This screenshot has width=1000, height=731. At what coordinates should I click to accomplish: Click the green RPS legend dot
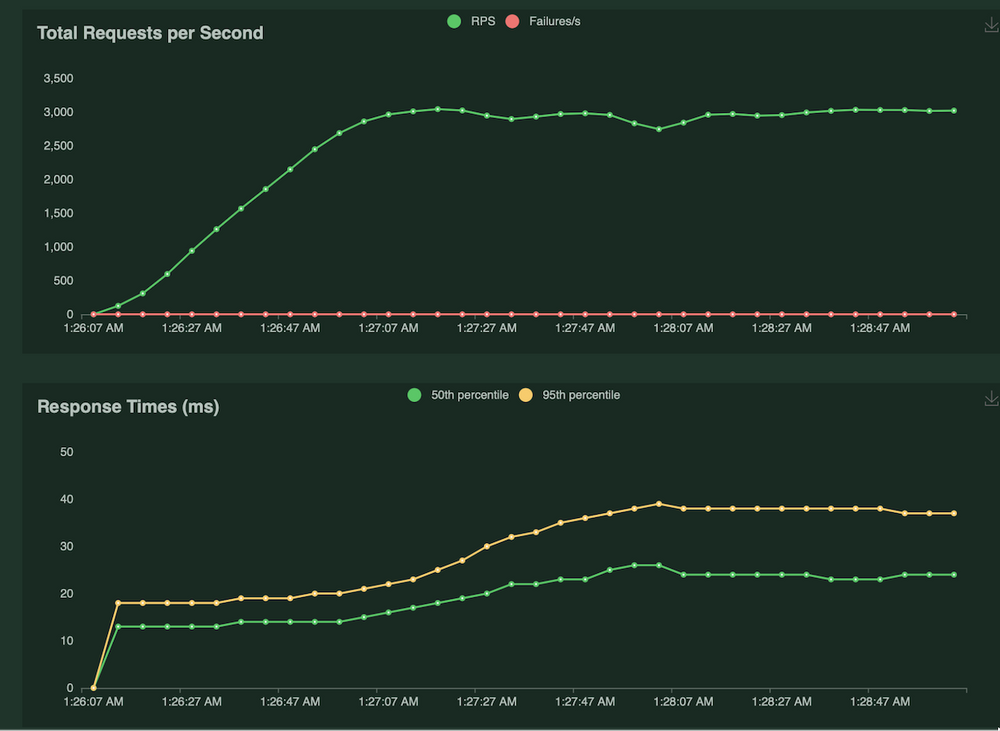click(x=453, y=20)
